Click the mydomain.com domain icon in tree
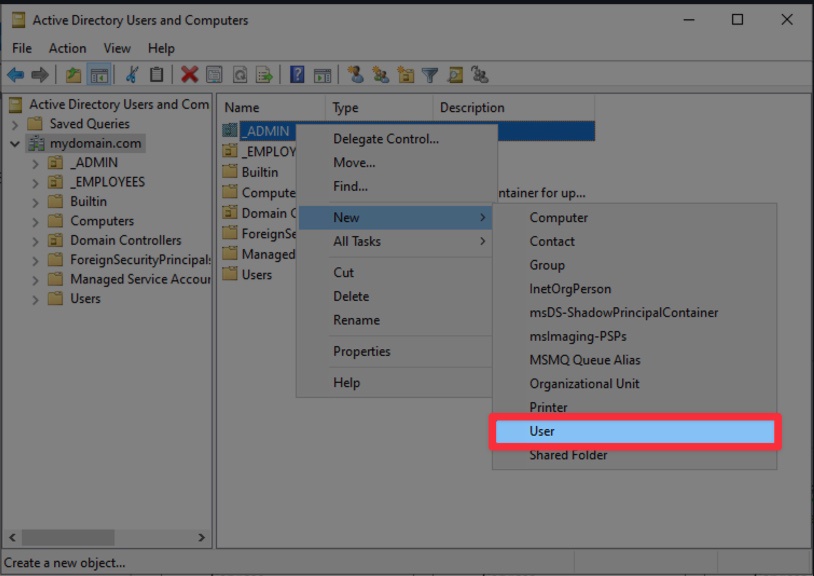This screenshot has width=814, height=576. point(36,143)
